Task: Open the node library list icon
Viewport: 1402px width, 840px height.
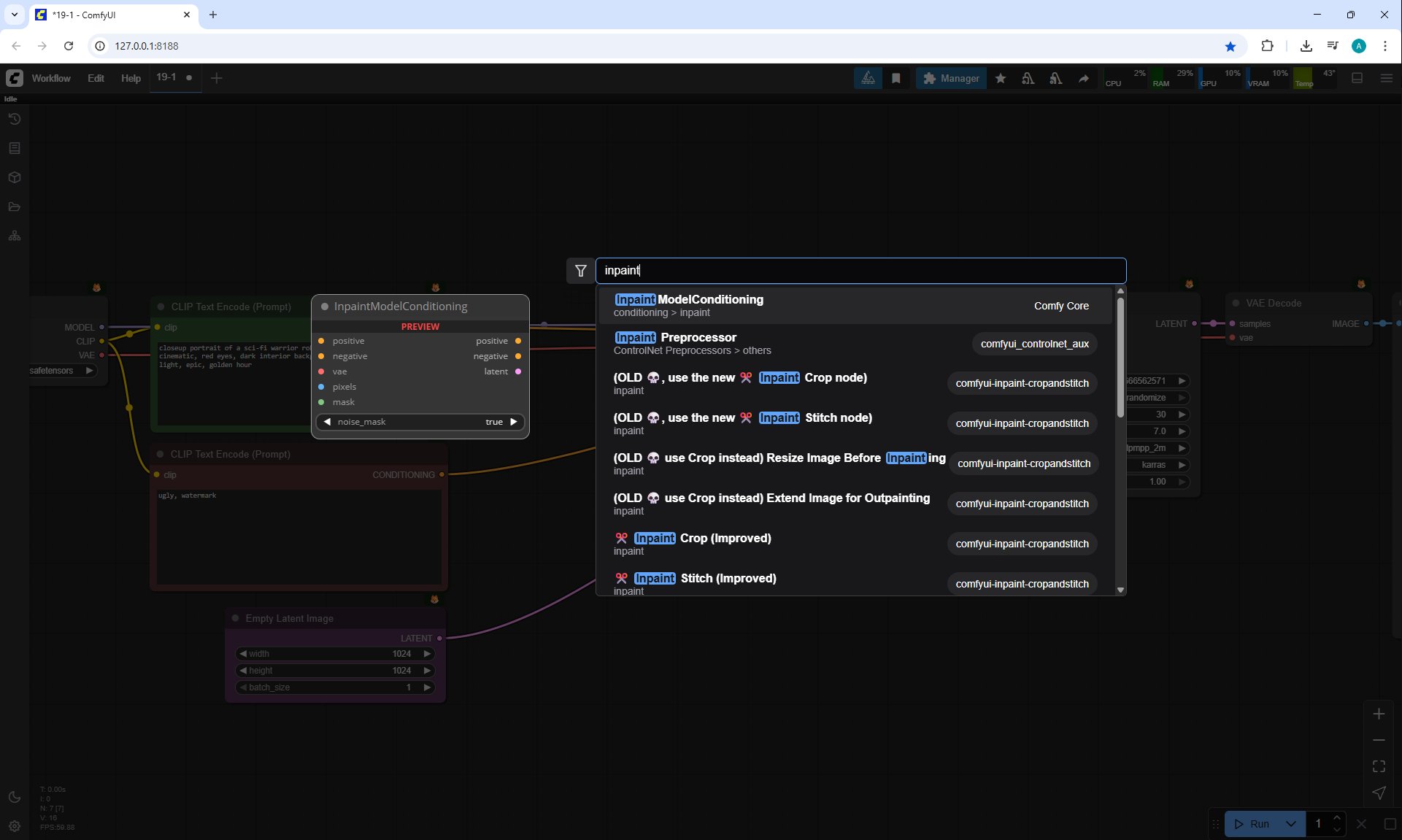Action: click(x=15, y=148)
